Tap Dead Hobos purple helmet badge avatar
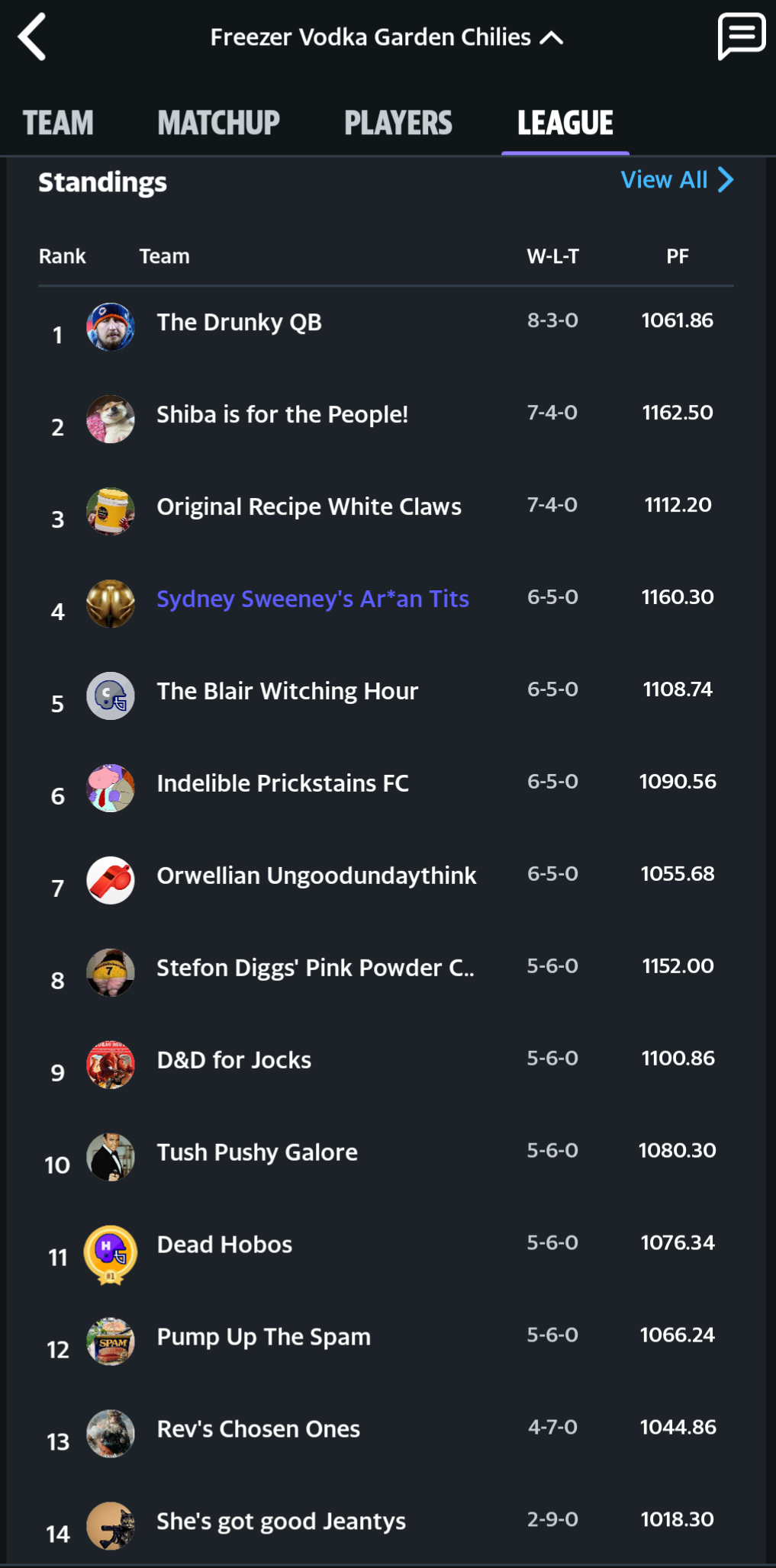This screenshot has height=1568, width=776. coord(111,1253)
